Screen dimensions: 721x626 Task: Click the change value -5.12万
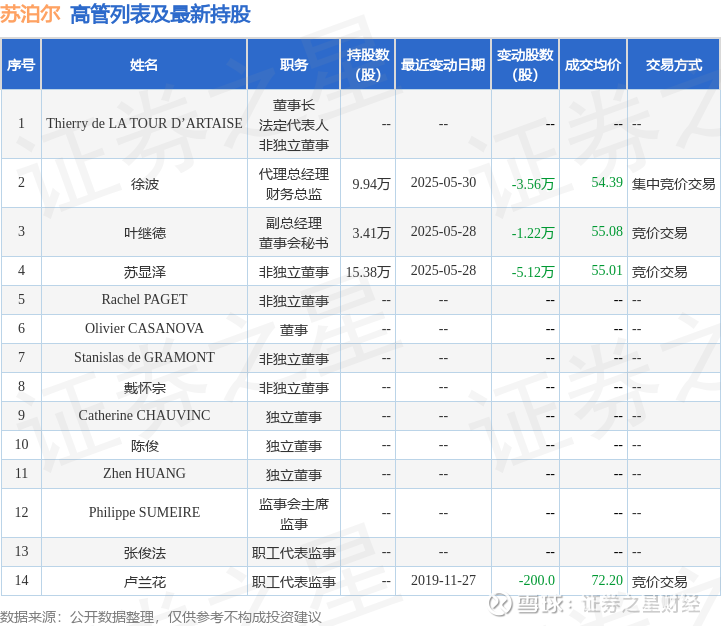coord(533,272)
